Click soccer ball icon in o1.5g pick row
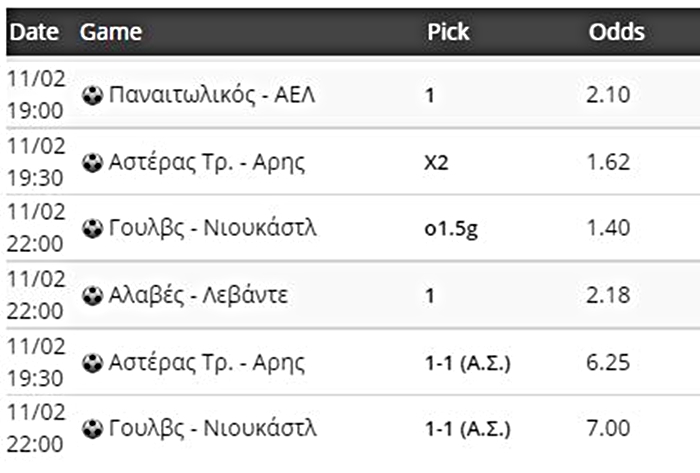This screenshot has height=473, width=700. (93, 228)
